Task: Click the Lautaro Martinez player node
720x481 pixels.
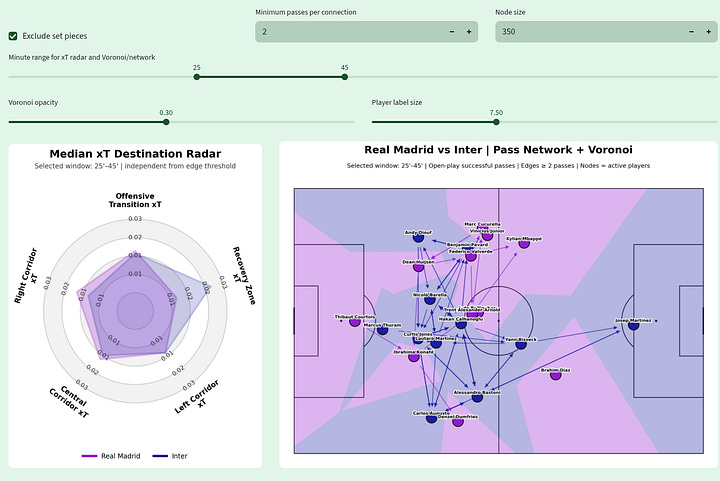Action: [x=436, y=343]
